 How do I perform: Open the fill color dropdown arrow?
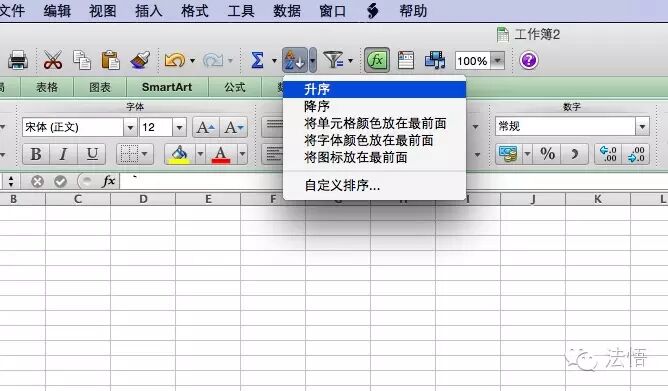coord(200,154)
